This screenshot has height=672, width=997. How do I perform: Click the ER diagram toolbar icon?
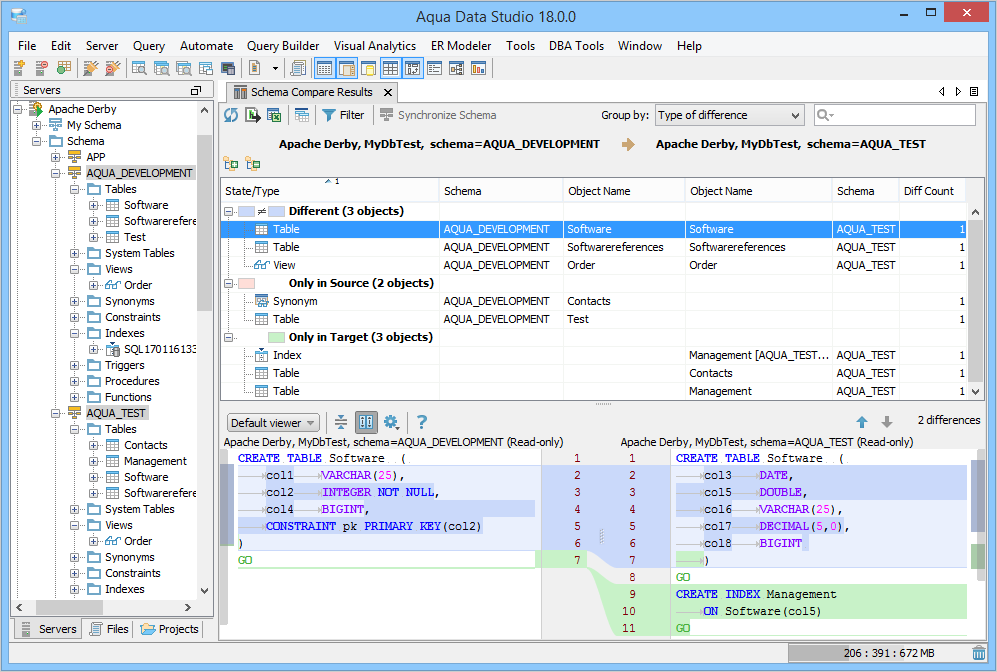(x=457, y=68)
